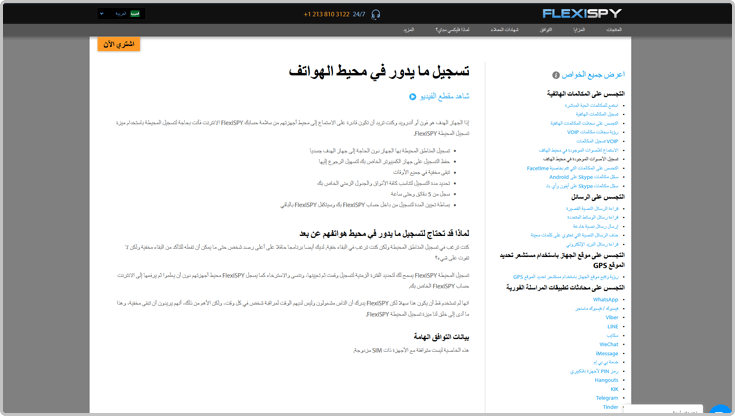
Task: Open the فيسبوك / فيسبوك ماسنجر link
Action: (x=597, y=309)
